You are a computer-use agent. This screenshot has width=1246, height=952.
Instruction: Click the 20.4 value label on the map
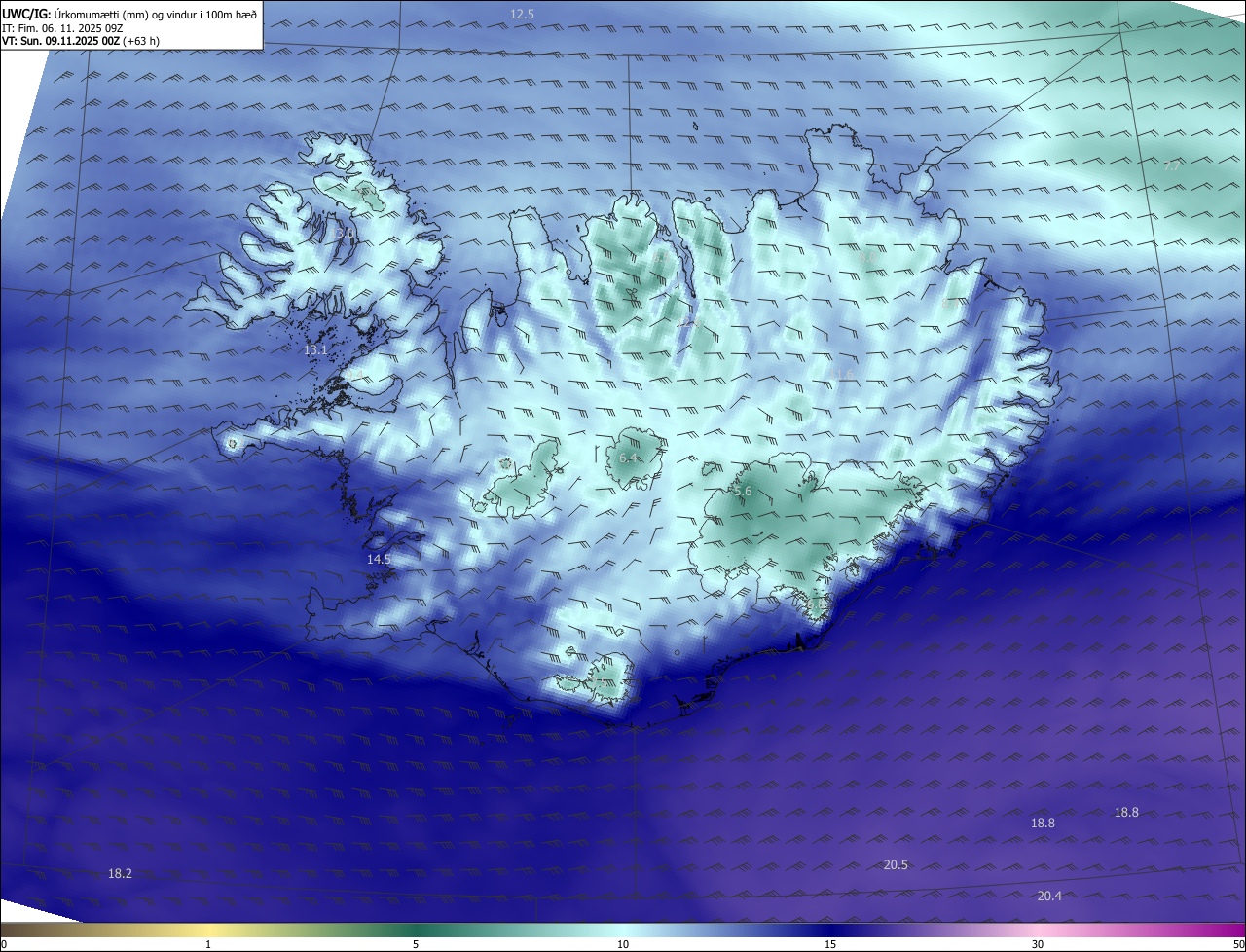[x=1049, y=896]
